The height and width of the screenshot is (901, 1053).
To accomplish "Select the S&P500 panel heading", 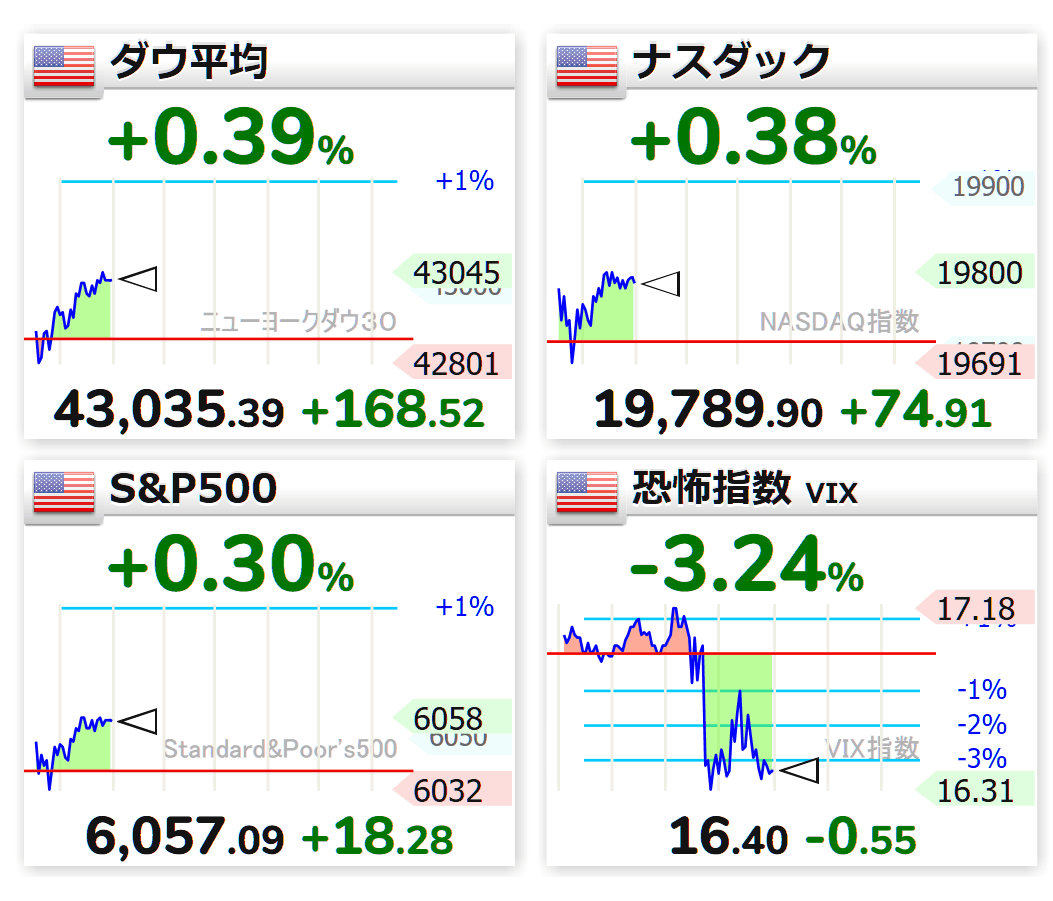I will click(x=193, y=488).
